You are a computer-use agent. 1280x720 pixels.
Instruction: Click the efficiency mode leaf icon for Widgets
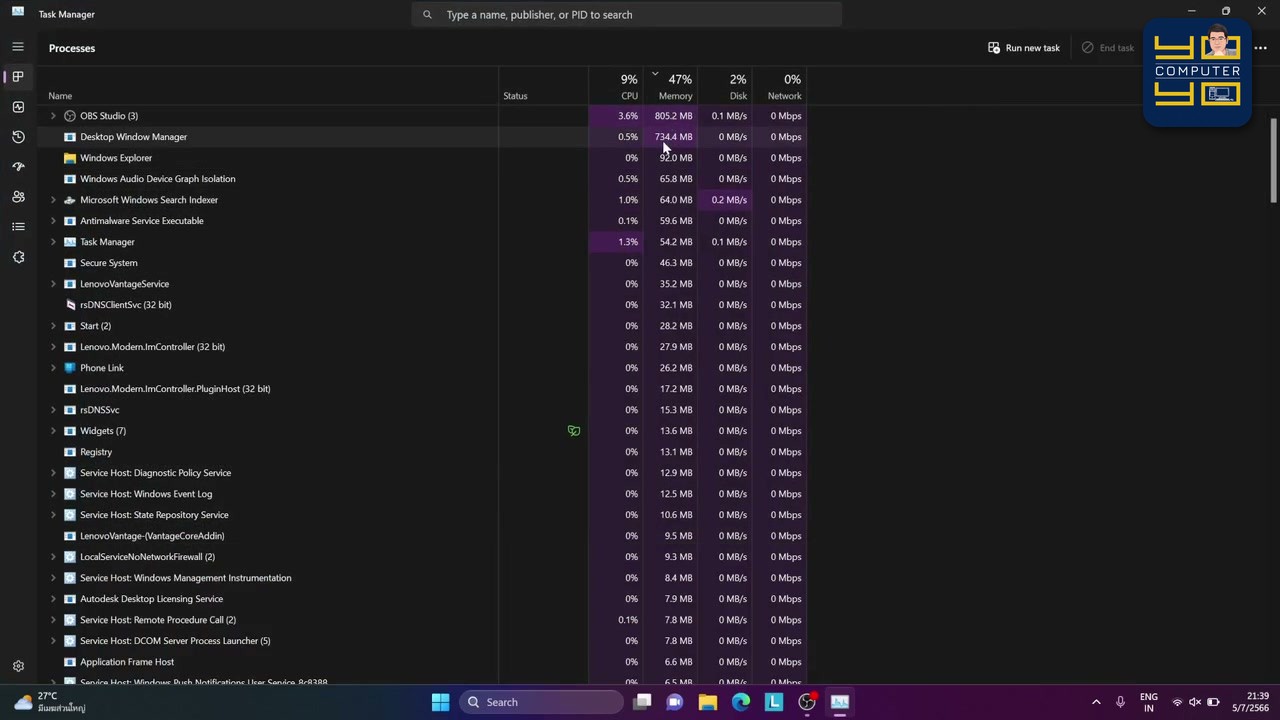[574, 431]
